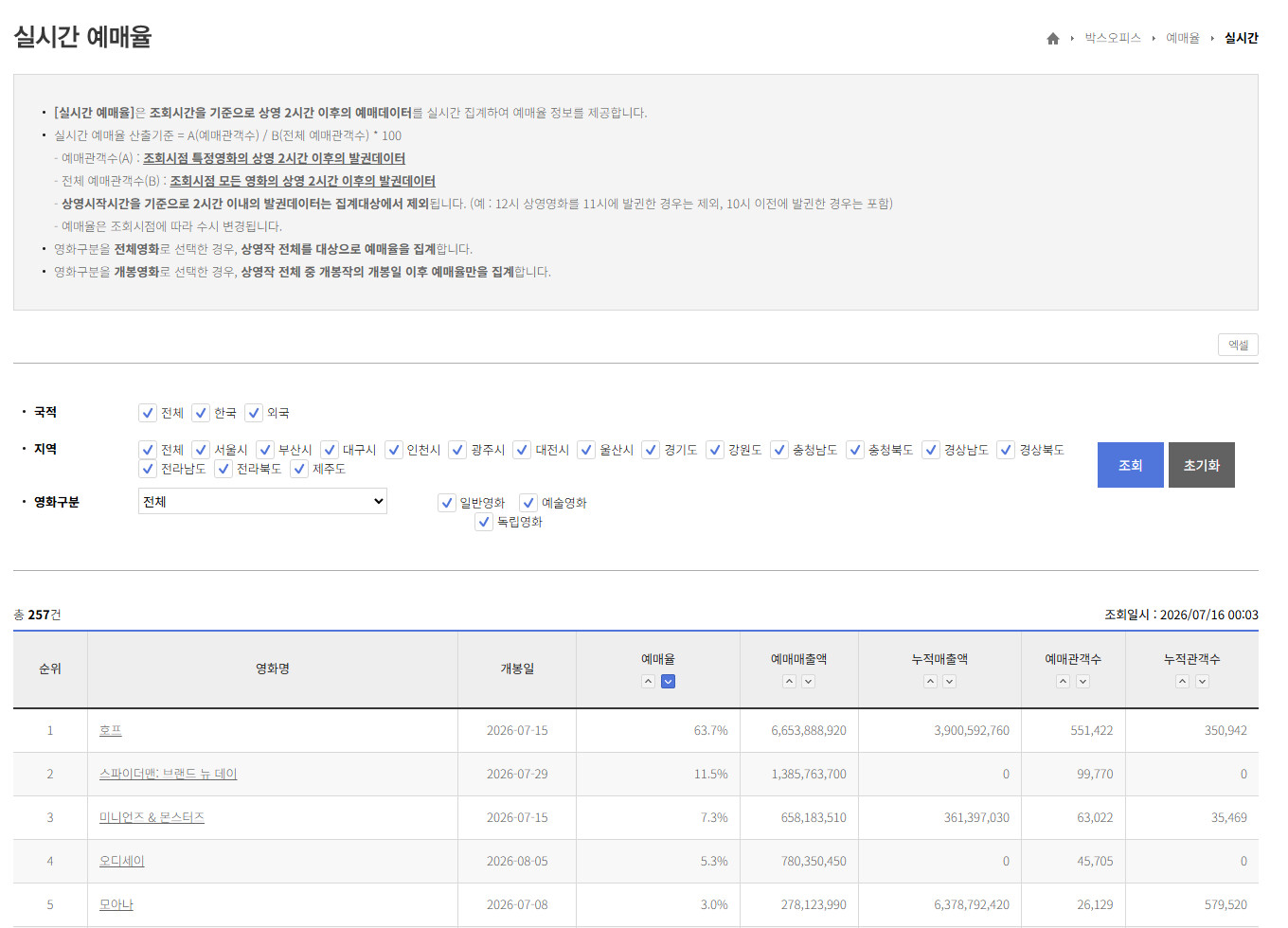The width and height of the screenshot is (1288, 928).
Task: Toggle 울산시 region checkbox
Action: 586,450
